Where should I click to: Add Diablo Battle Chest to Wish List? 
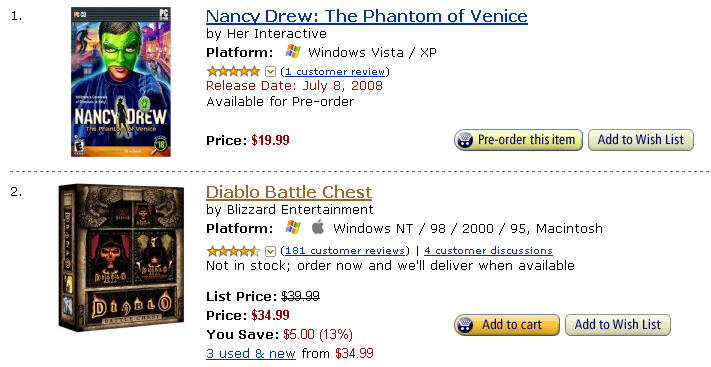tap(618, 325)
